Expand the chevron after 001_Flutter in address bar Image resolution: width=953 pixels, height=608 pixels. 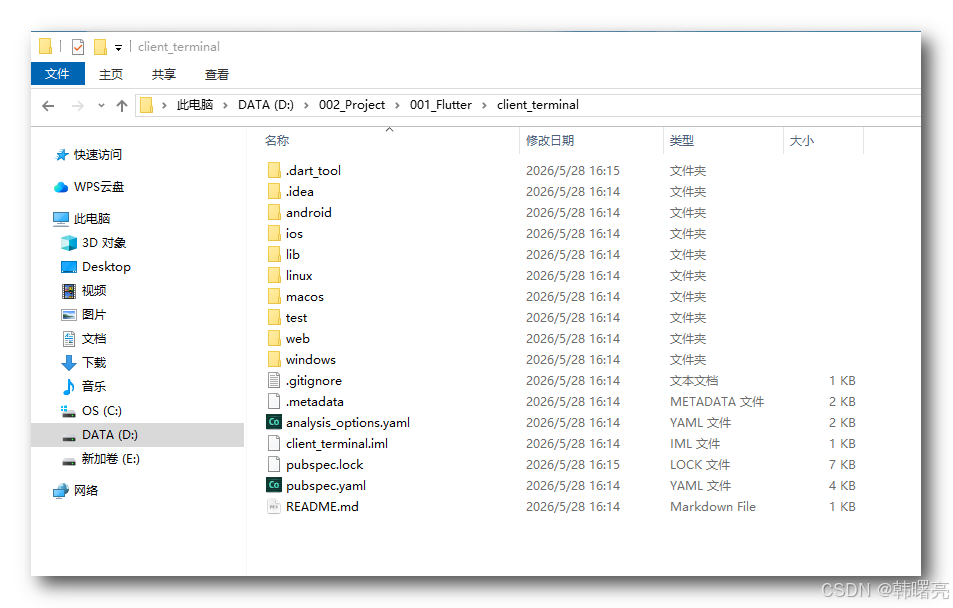(484, 105)
